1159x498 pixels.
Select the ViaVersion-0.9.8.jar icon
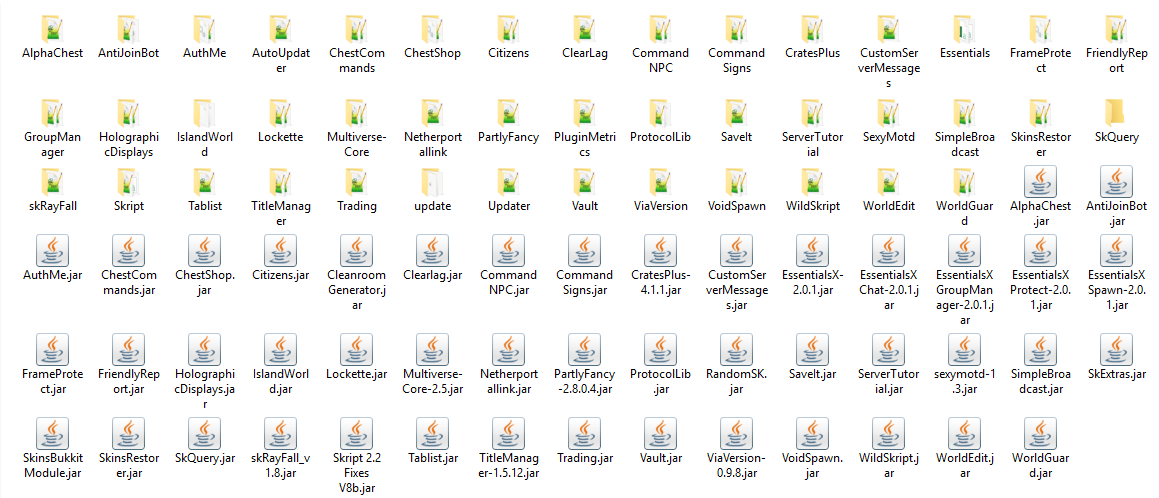[737, 433]
